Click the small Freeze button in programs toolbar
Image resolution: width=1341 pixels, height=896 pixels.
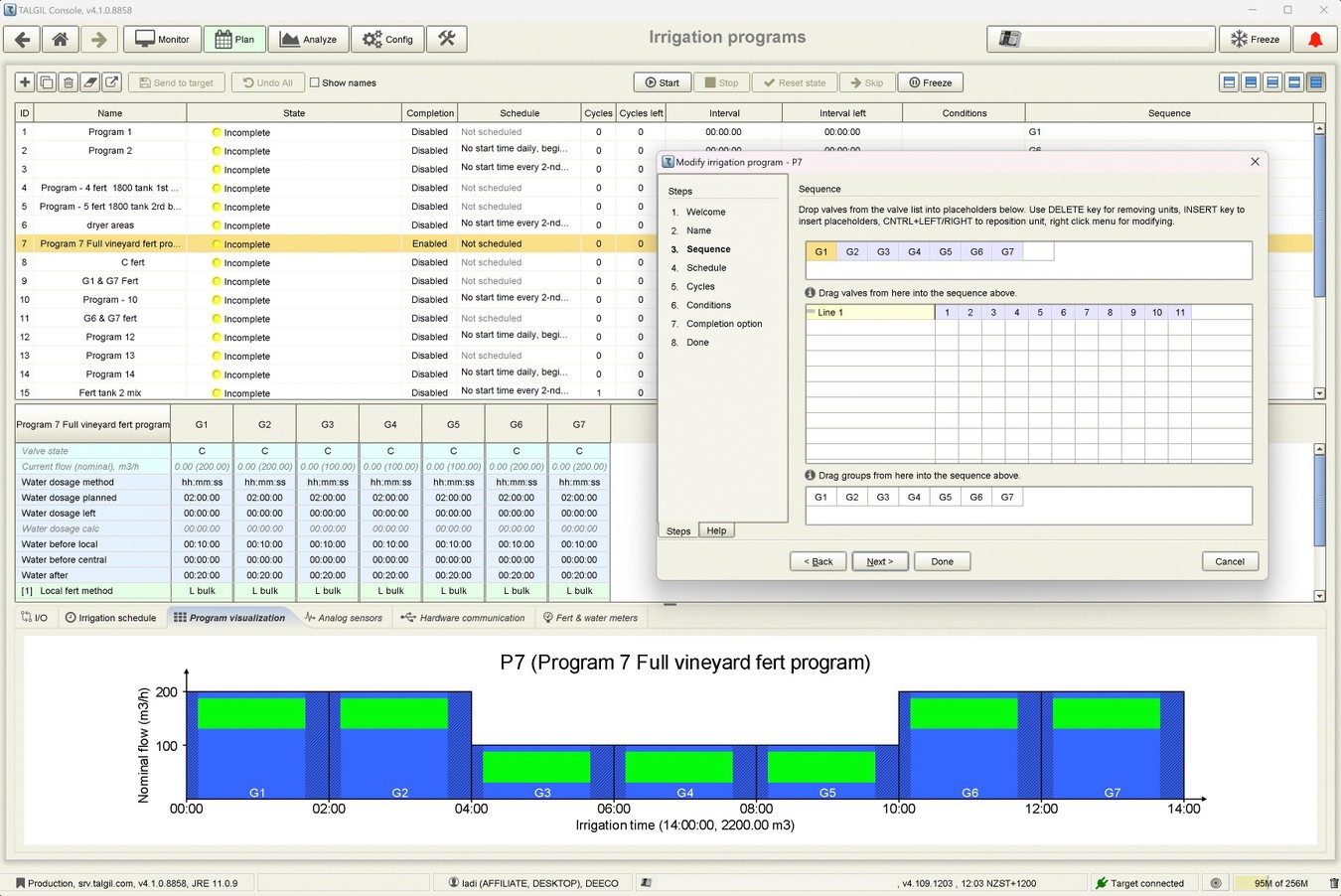coord(931,82)
